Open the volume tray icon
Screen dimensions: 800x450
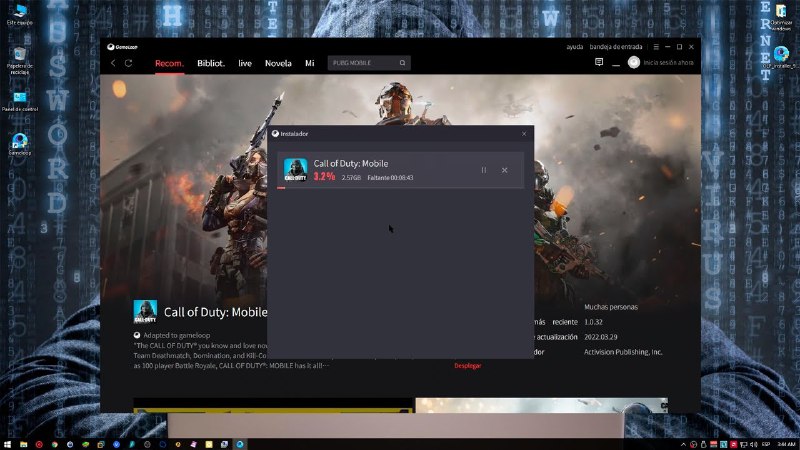[x=754, y=444]
